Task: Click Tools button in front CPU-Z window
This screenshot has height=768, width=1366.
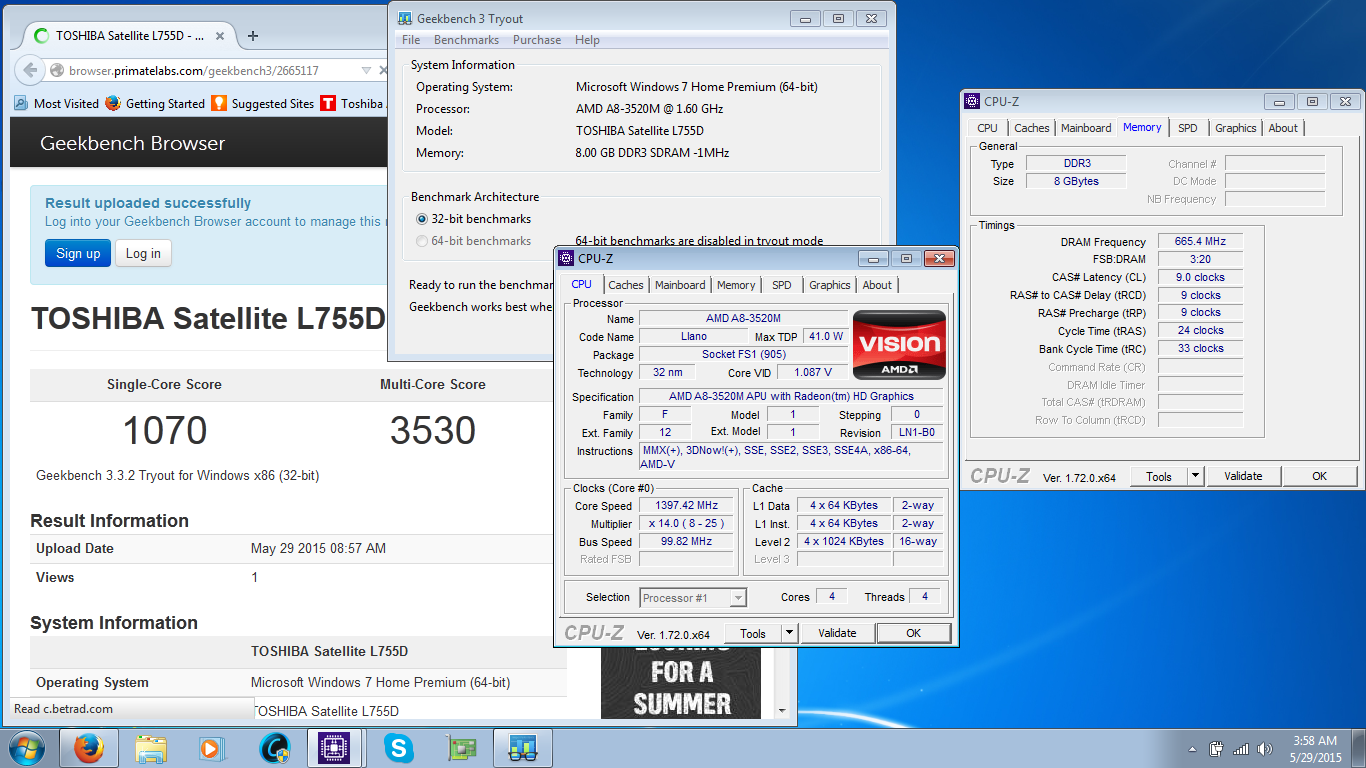Action: pos(753,633)
